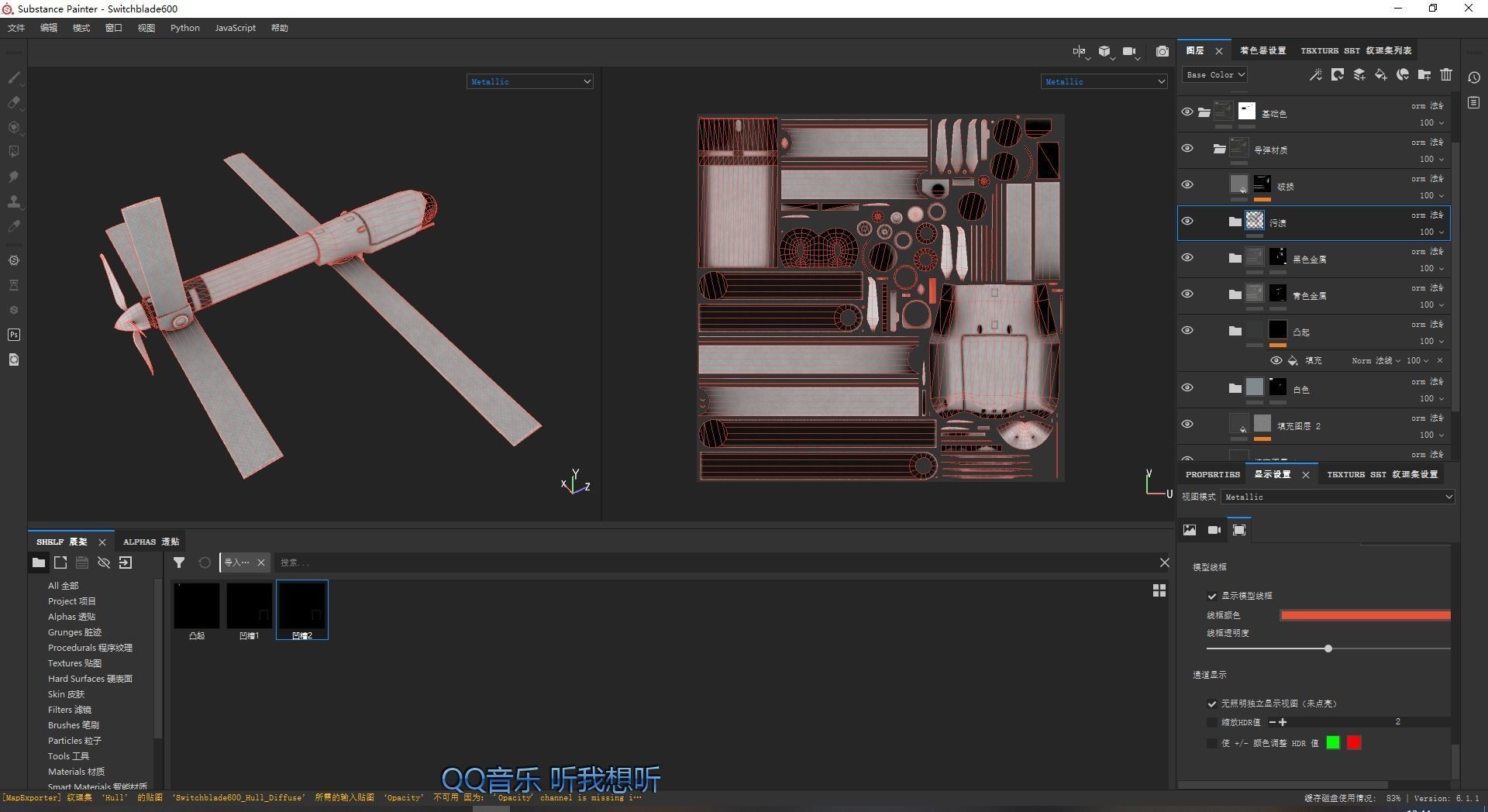The width and height of the screenshot is (1488, 812).
Task: Add a new paint layer with layers icon
Action: [x=1359, y=74]
